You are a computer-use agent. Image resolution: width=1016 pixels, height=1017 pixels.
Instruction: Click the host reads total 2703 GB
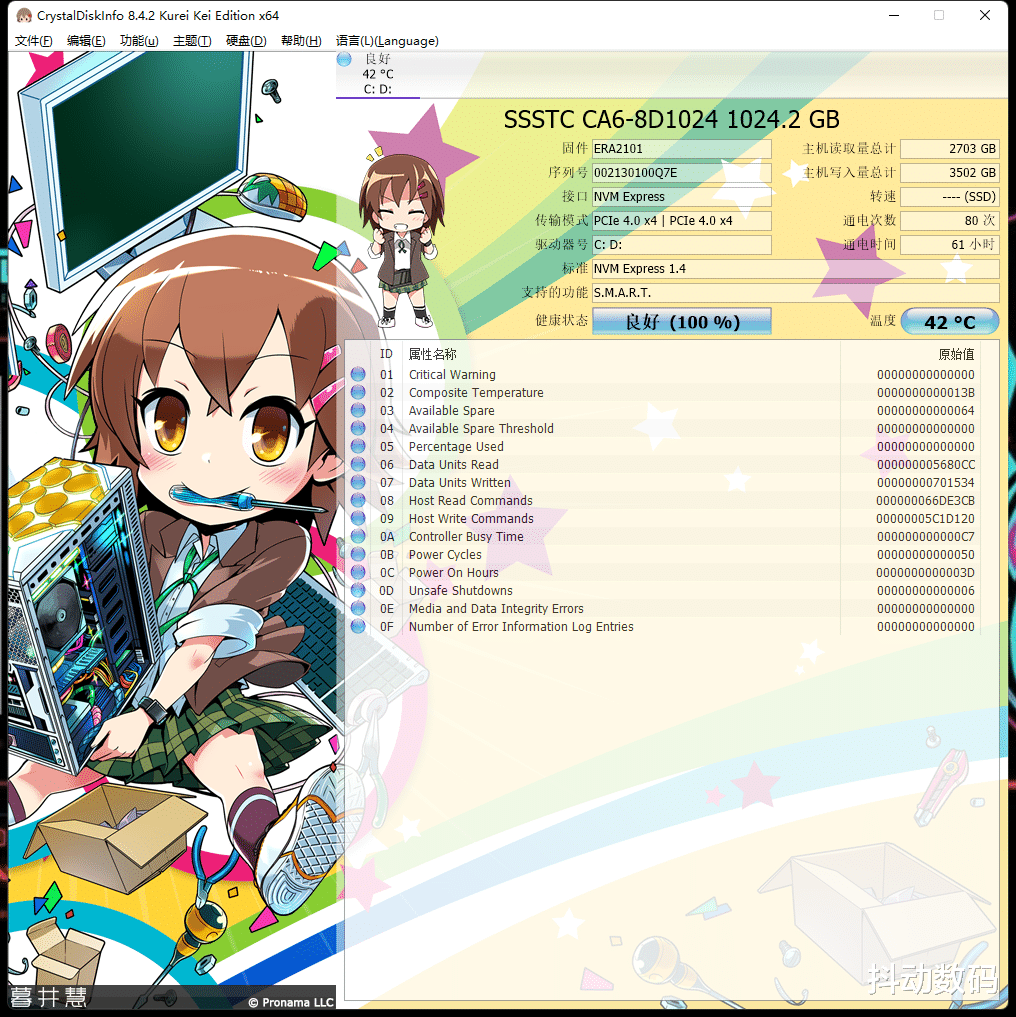[950, 149]
